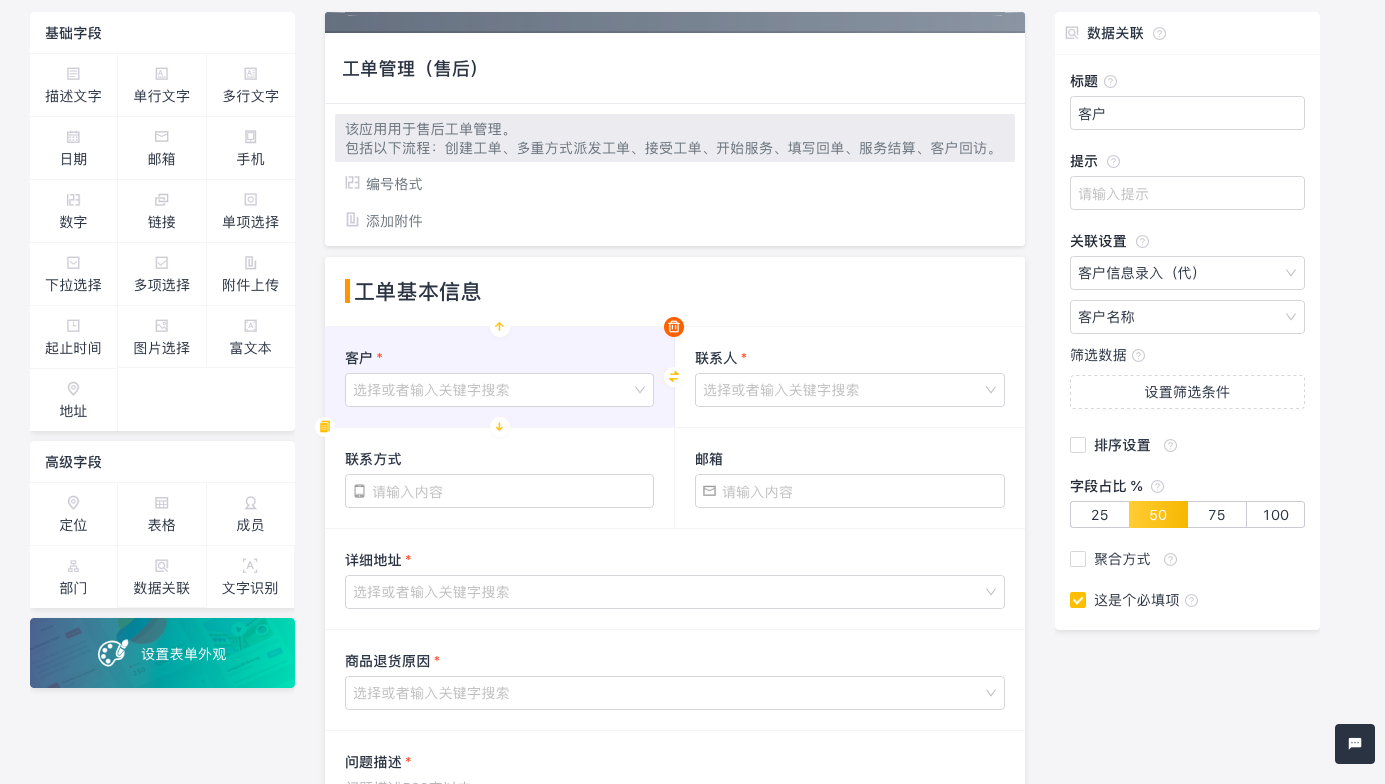Click 添加附件 option
The width and height of the screenshot is (1385, 784).
(384, 221)
